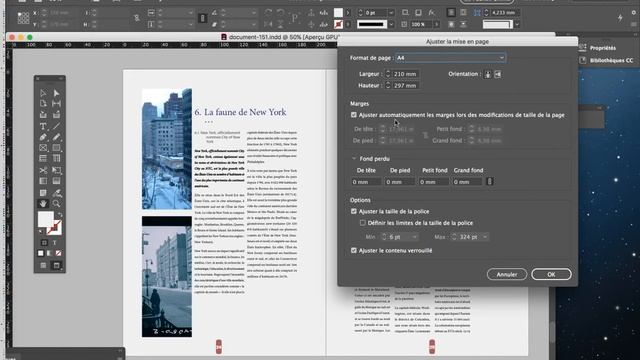Click the Annuler button

click(x=507, y=274)
